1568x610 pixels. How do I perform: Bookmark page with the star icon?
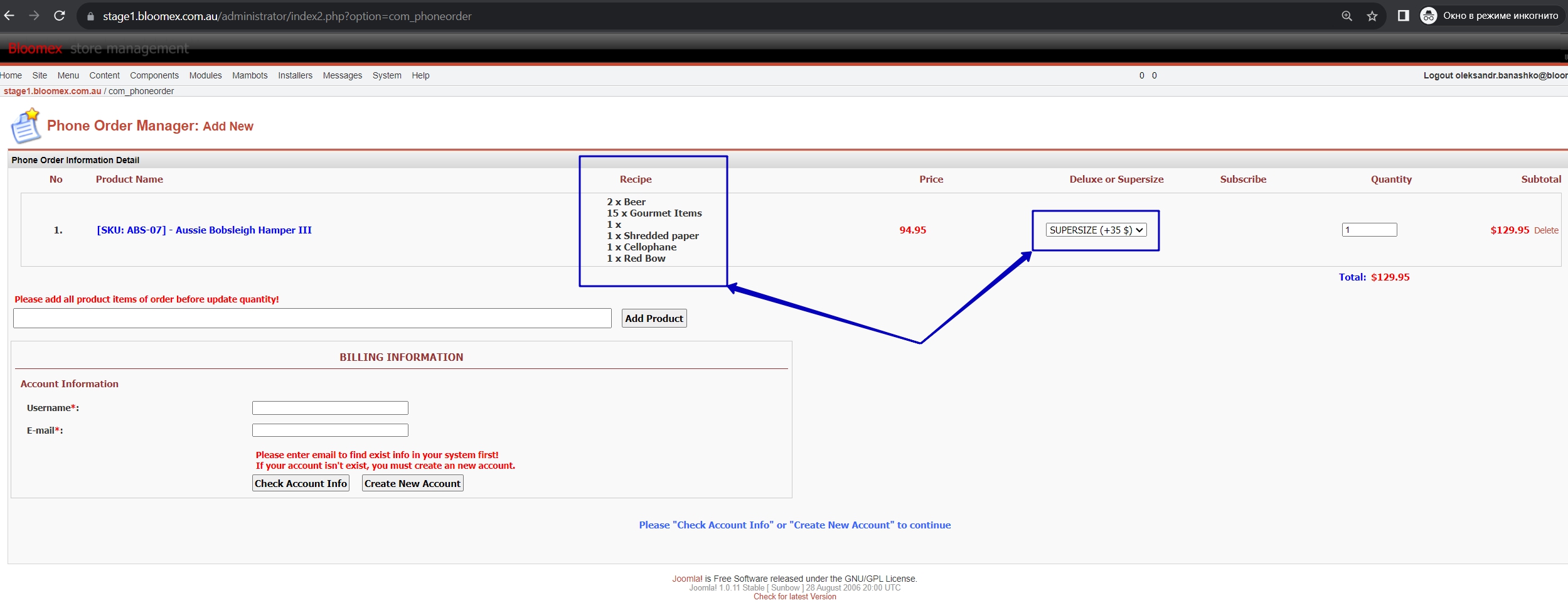click(x=1372, y=16)
